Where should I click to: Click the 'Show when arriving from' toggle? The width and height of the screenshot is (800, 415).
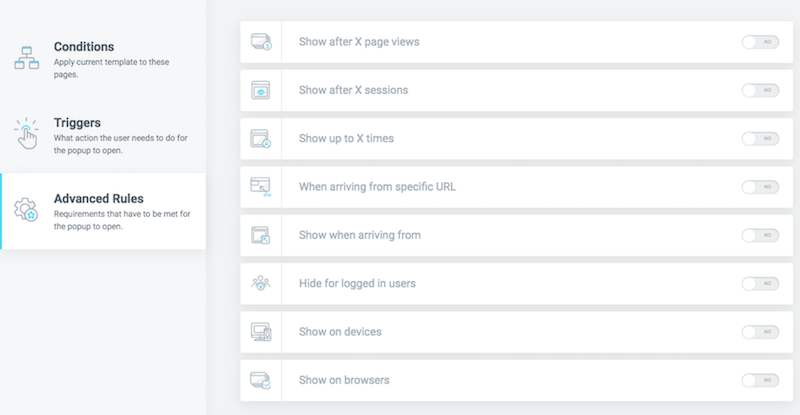tap(760, 235)
